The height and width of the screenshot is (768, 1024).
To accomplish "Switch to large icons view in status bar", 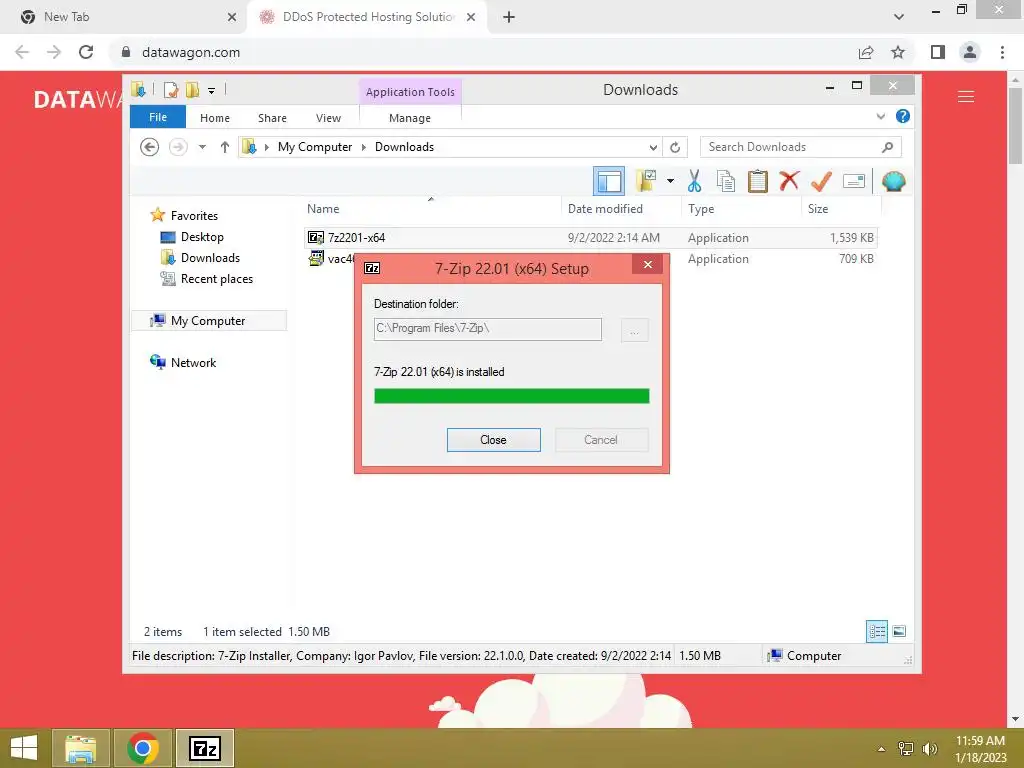I will click(x=899, y=631).
